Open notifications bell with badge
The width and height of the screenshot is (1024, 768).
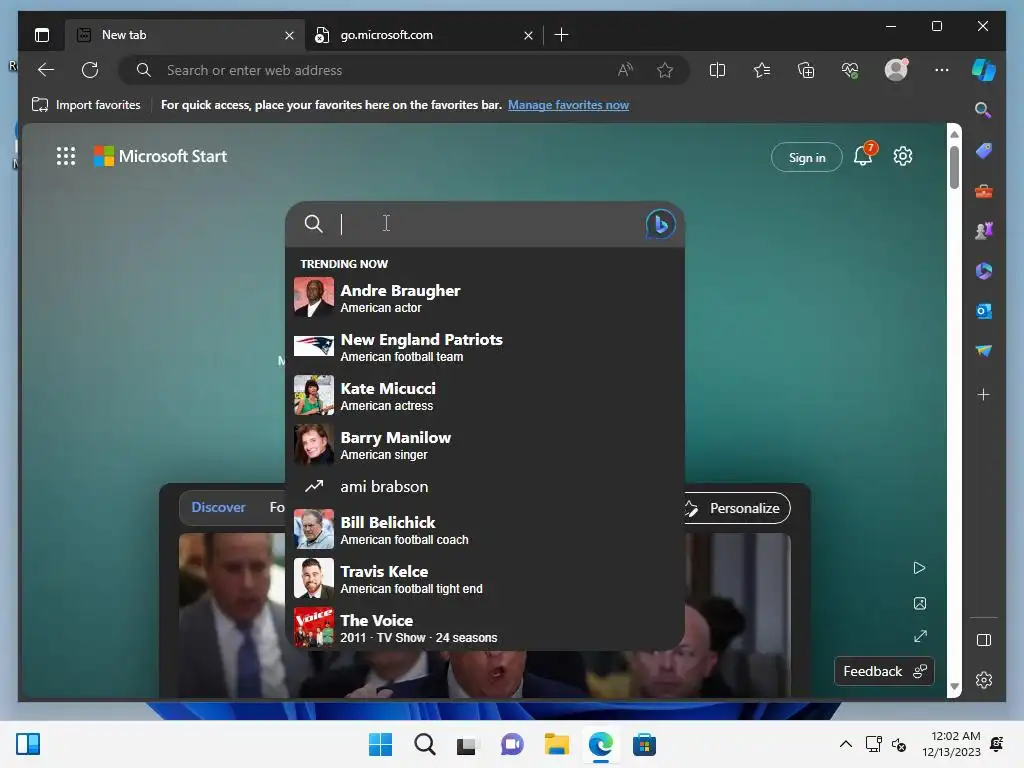pos(865,155)
